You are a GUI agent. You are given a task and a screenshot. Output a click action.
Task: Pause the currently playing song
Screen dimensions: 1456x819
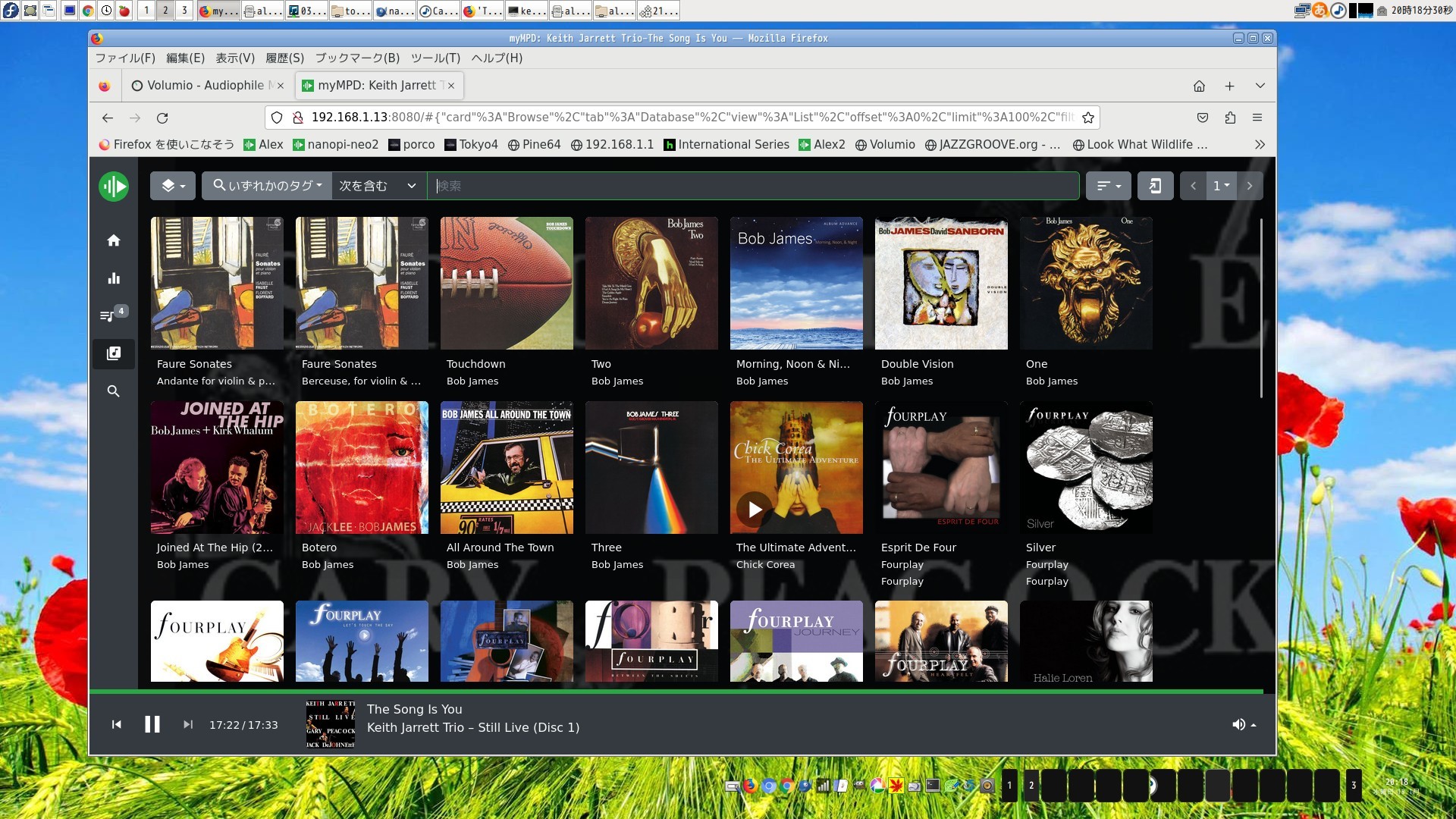pyautogui.click(x=152, y=724)
